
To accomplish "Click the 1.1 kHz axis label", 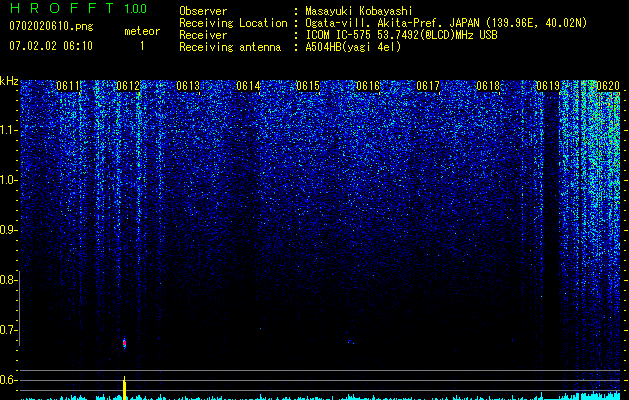I will [9, 130].
